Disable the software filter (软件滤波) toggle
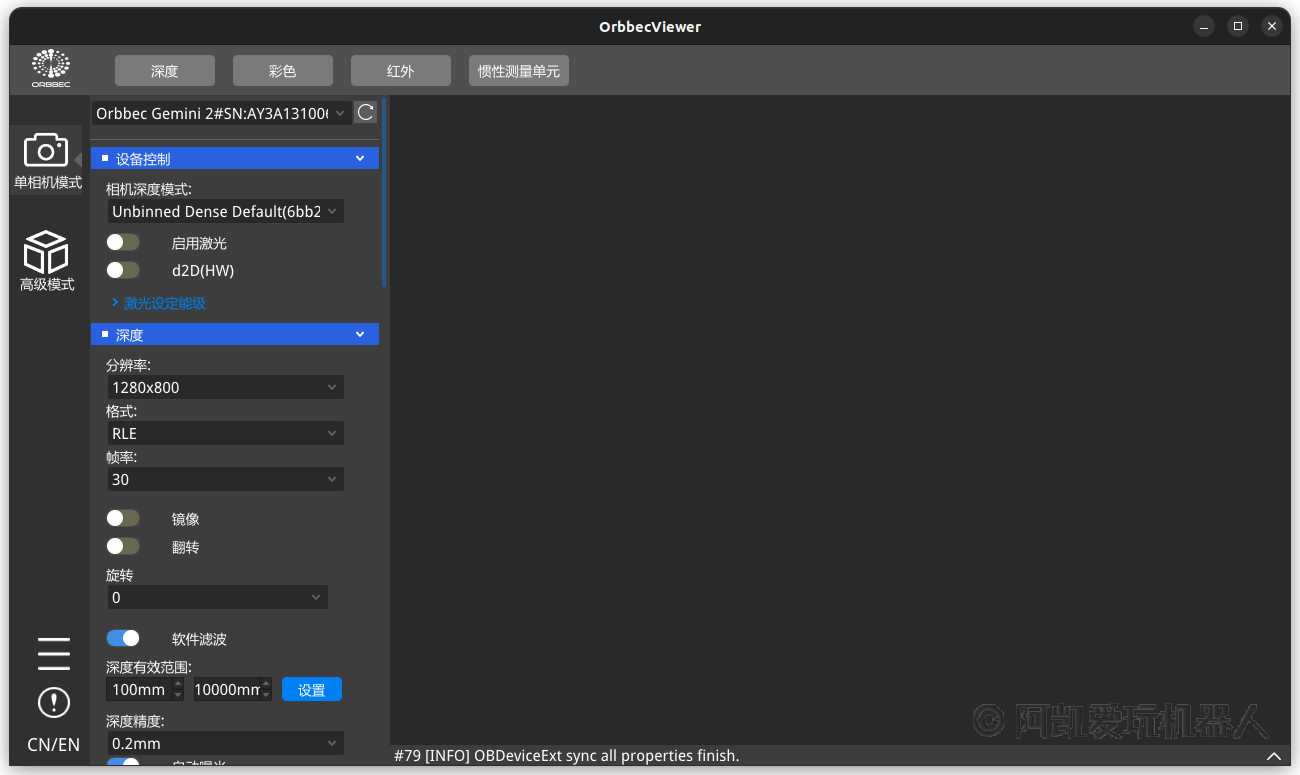 (x=123, y=638)
